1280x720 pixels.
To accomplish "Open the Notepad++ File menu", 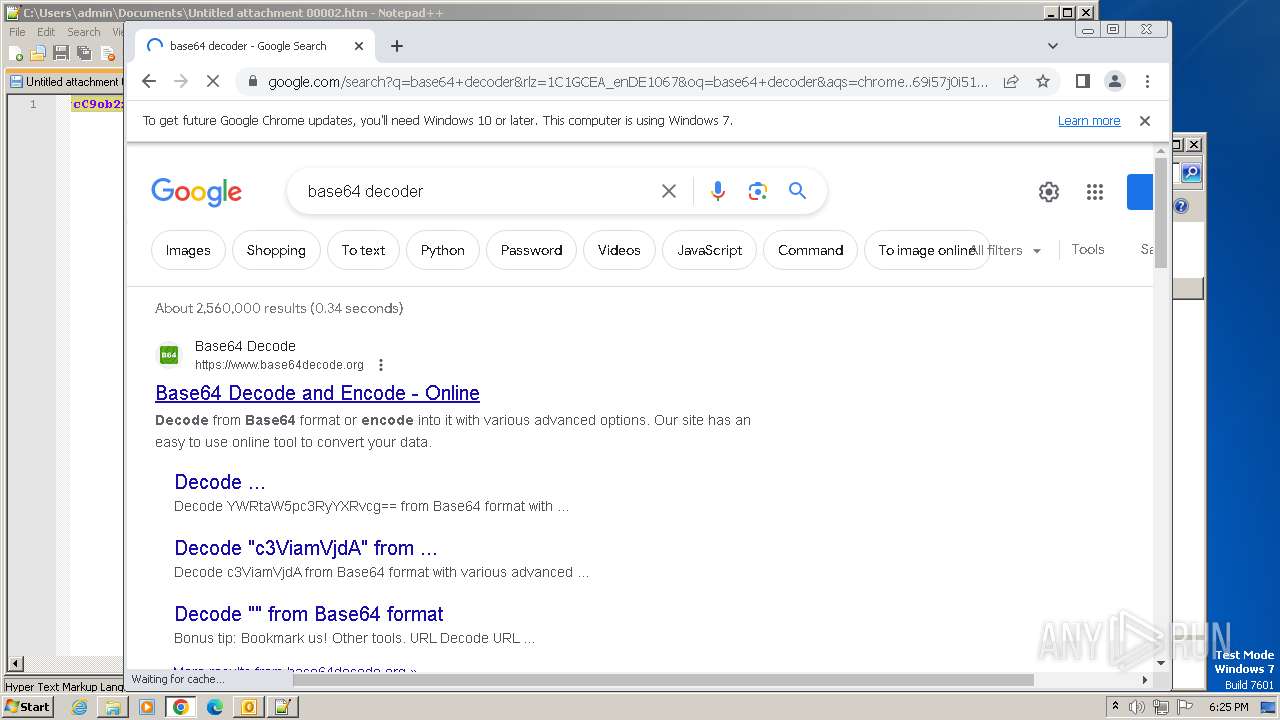I will click(x=17, y=32).
